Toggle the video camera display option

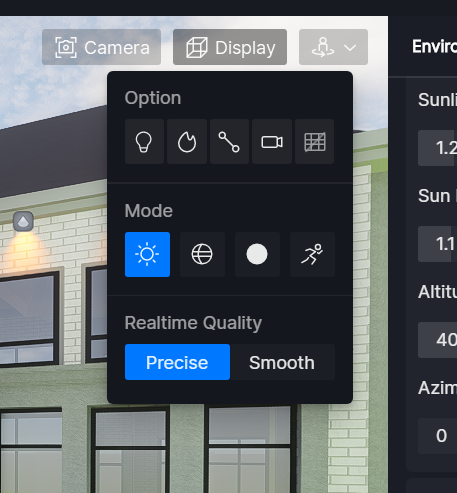point(272,142)
